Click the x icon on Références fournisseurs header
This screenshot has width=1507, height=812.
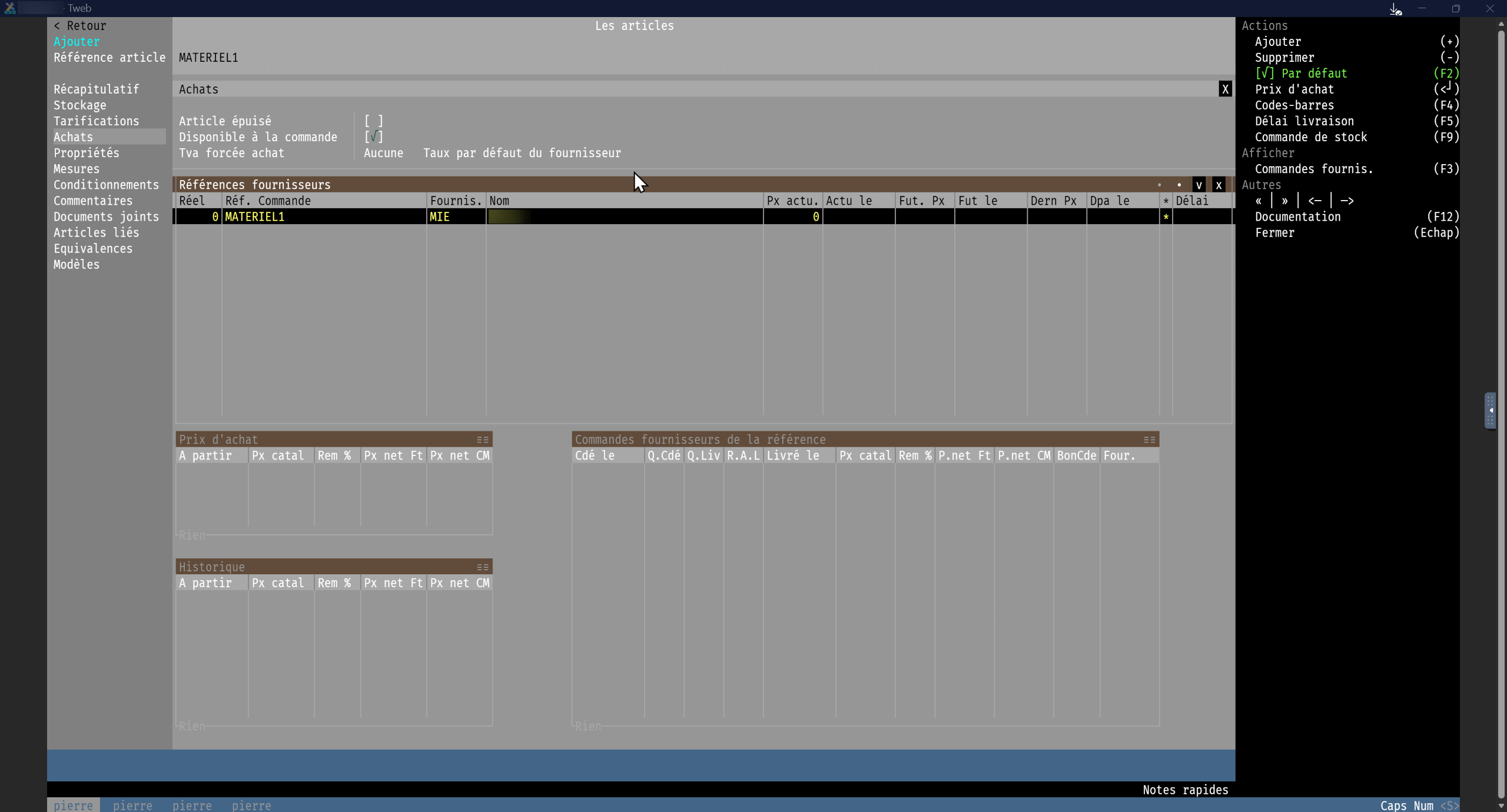point(1219,185)
